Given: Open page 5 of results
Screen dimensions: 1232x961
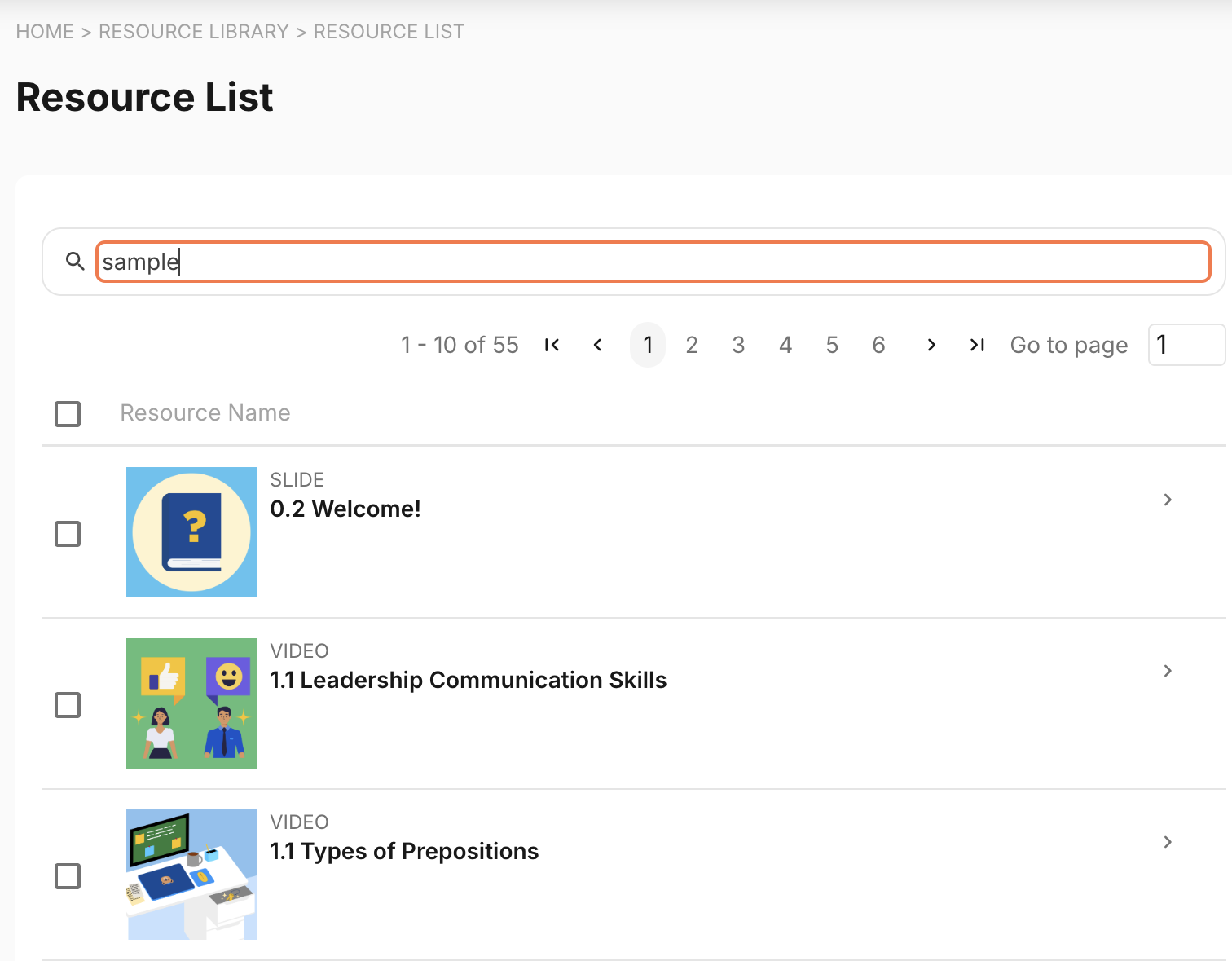Looking at the screenshot, I should (832, 345).
